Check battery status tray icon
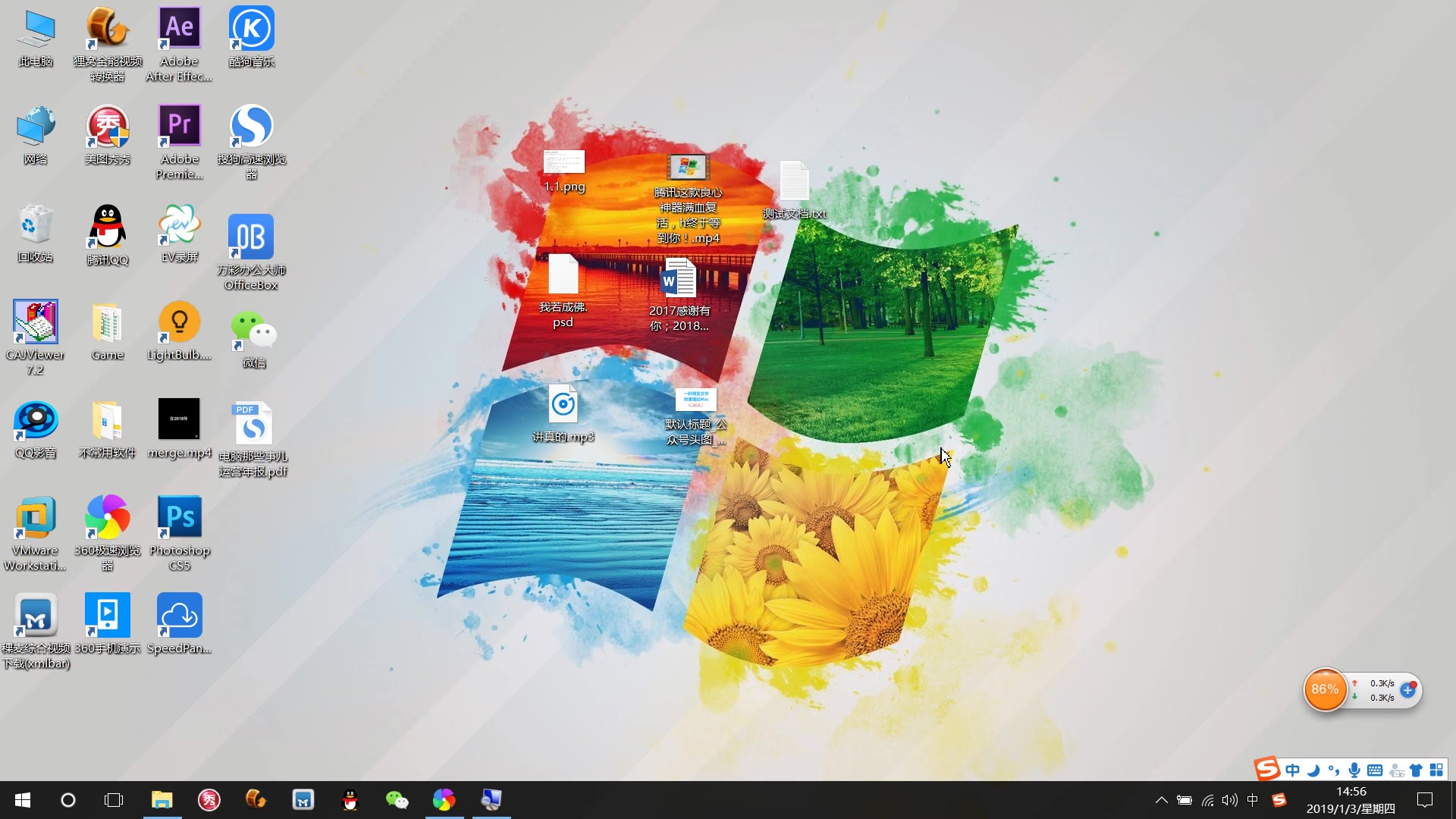Image resolution: width=1456 pixels, height=819 pixels. (x=1184, y=800)
